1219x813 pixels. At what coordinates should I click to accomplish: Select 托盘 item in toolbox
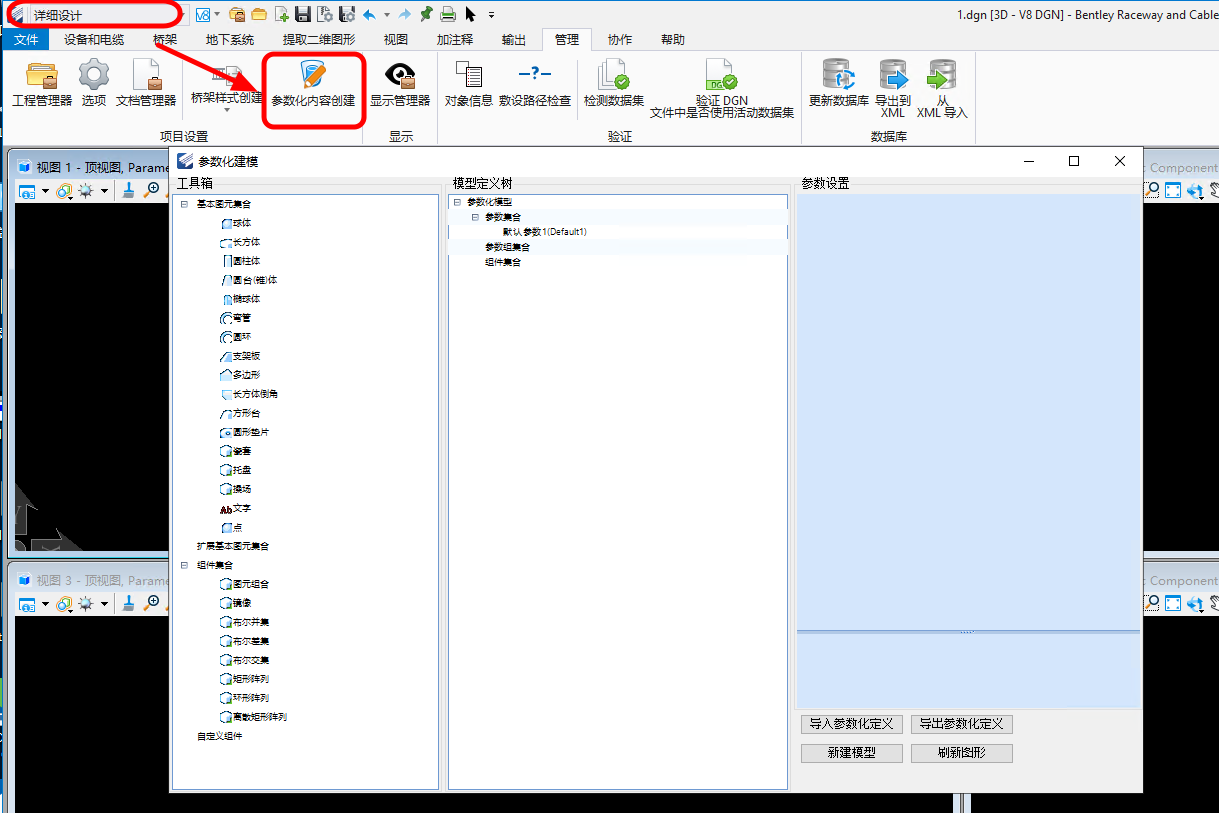tap(236, 470)
